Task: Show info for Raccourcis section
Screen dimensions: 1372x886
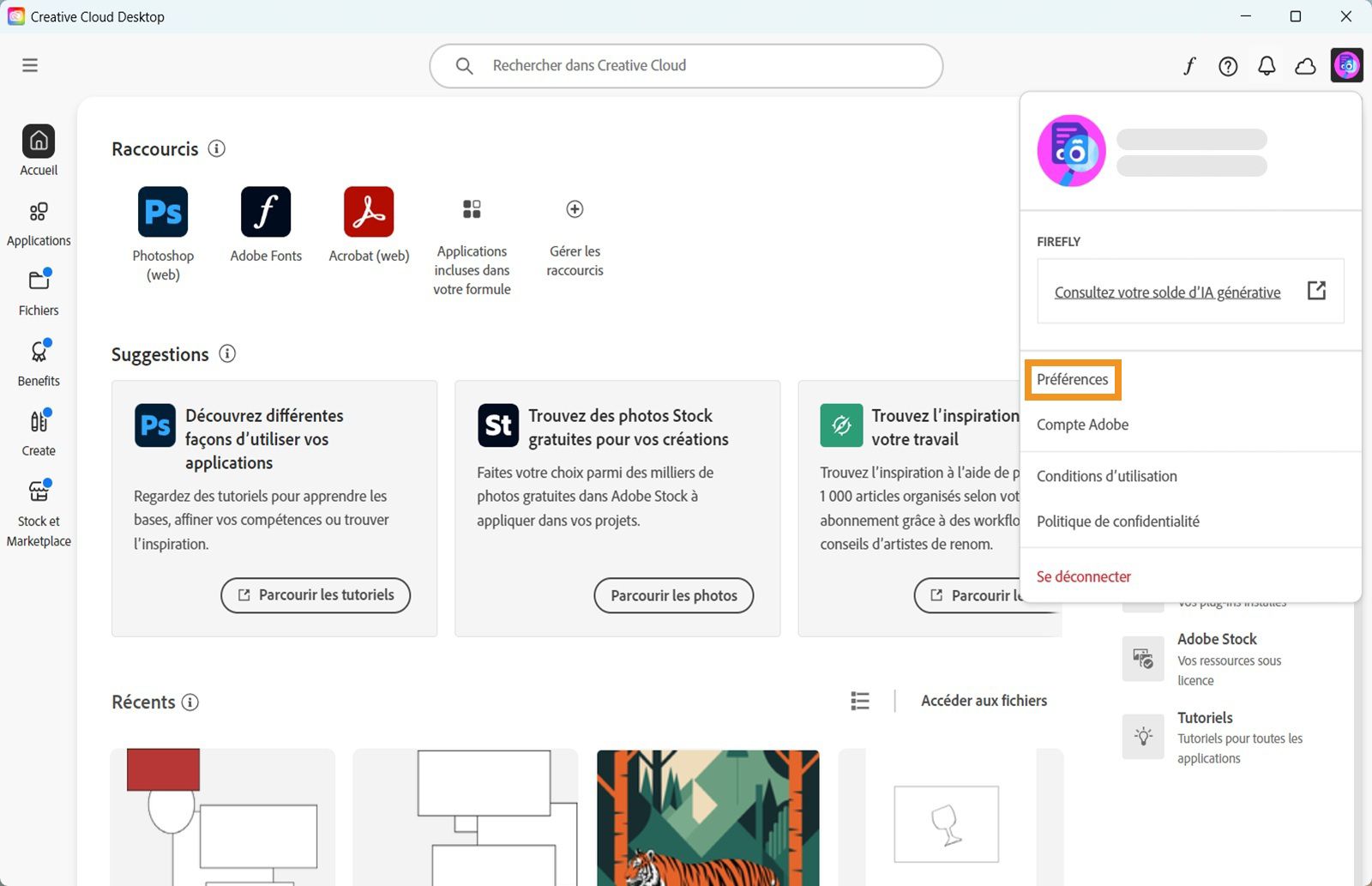Action: pos(217,148)
